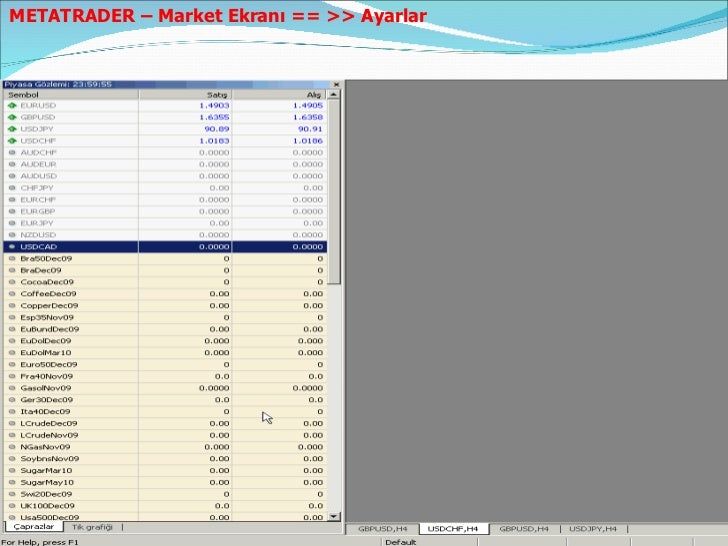Click the Satış column header
The height and width of the screenshot is (546, 728).
point(186,95)
